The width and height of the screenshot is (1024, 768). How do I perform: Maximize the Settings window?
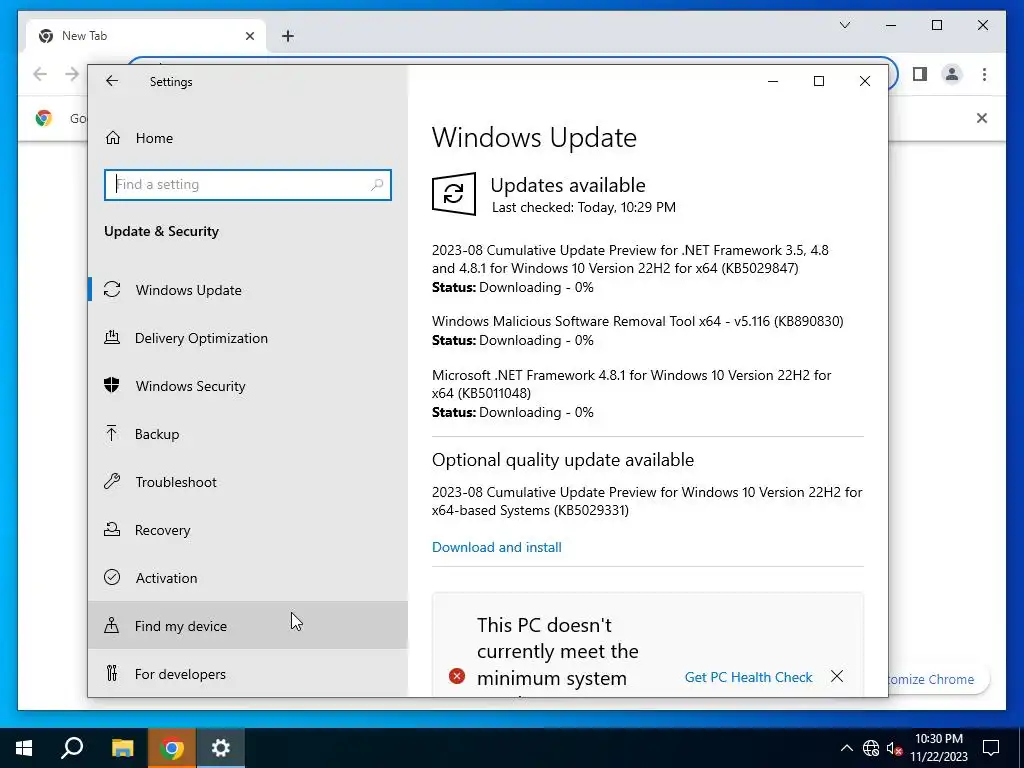pos(819,81)
